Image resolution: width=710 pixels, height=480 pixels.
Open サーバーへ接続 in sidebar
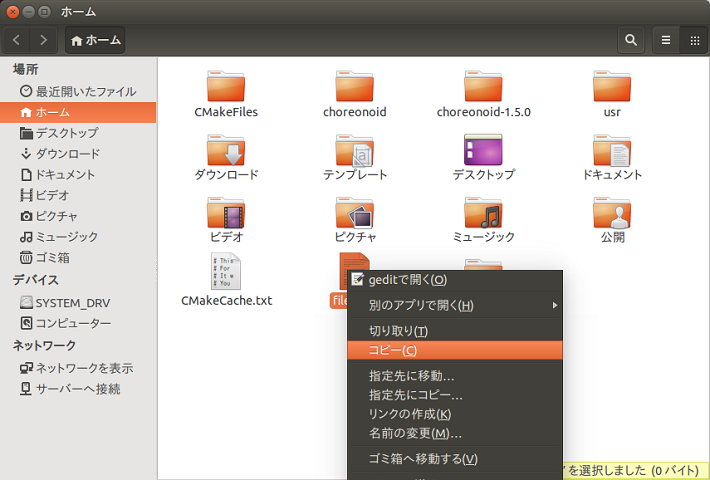click(x=78, y=388)
